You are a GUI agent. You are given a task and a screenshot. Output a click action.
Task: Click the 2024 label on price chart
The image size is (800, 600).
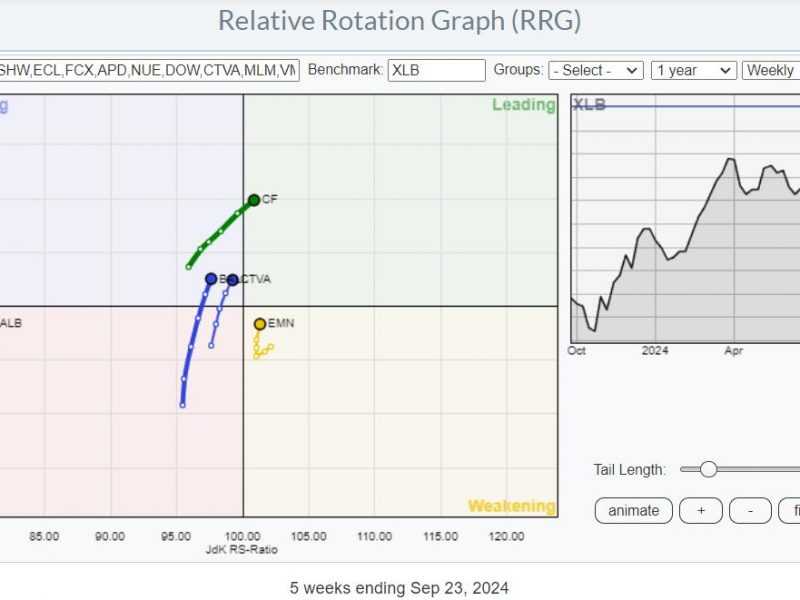point(655,351)
